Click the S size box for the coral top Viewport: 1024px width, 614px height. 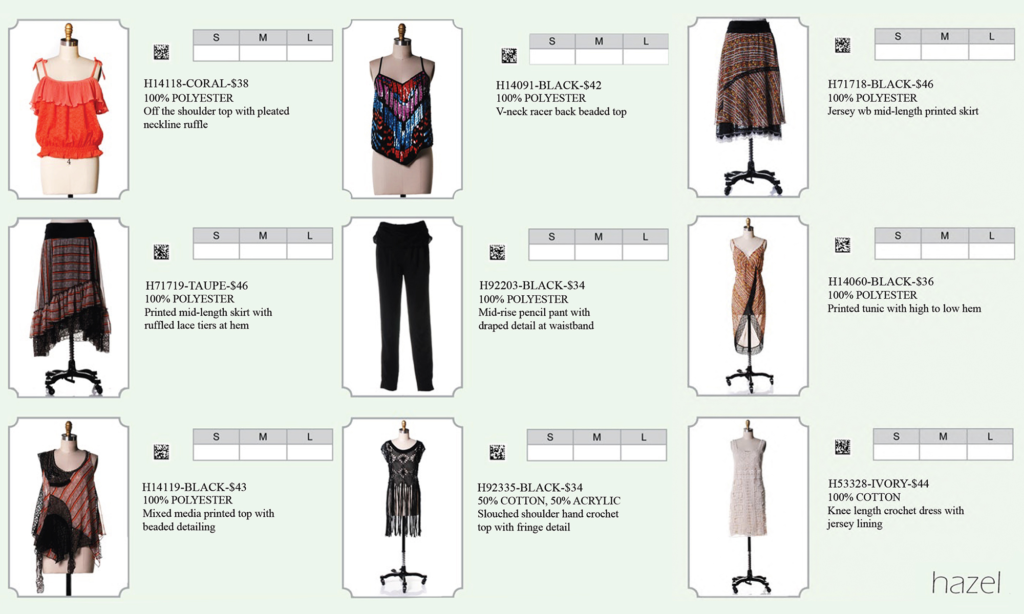click(x=216, y=53)
